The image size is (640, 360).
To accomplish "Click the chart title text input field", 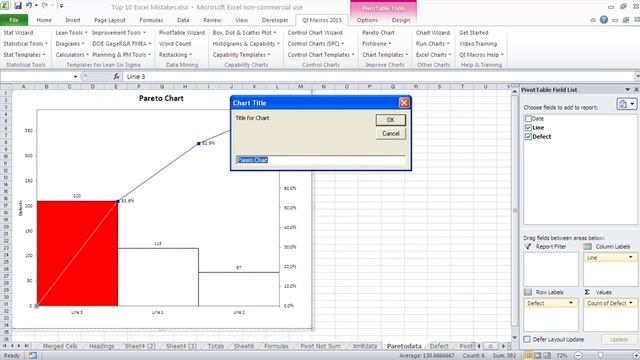I will pyautogui.click(x=321, y=160).
